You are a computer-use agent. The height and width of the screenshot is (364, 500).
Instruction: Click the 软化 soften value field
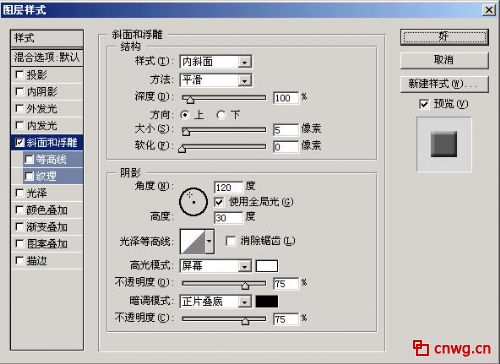click(x=286, y=147)
